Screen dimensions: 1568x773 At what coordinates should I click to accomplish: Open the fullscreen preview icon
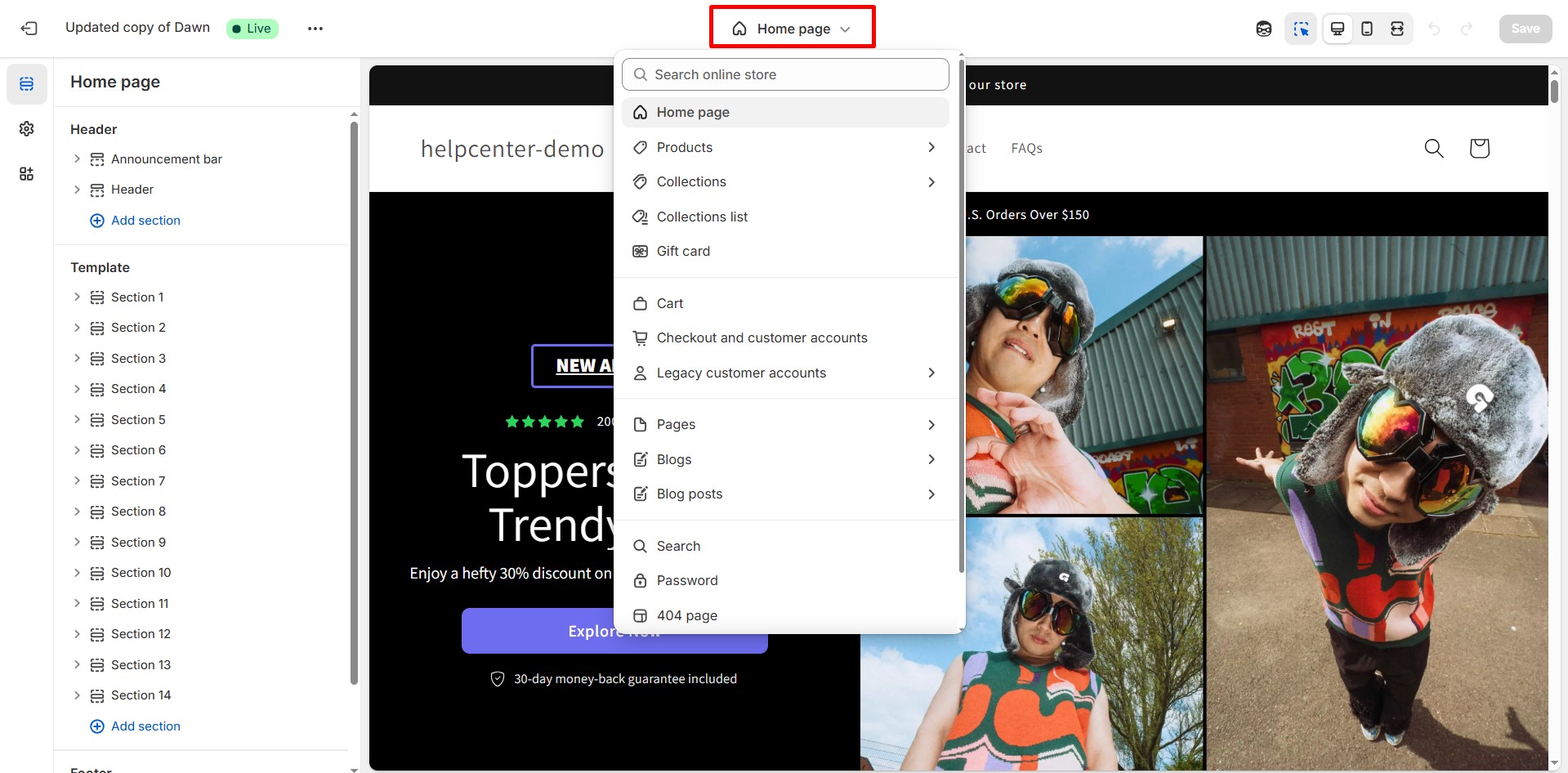pos(1397,28)
